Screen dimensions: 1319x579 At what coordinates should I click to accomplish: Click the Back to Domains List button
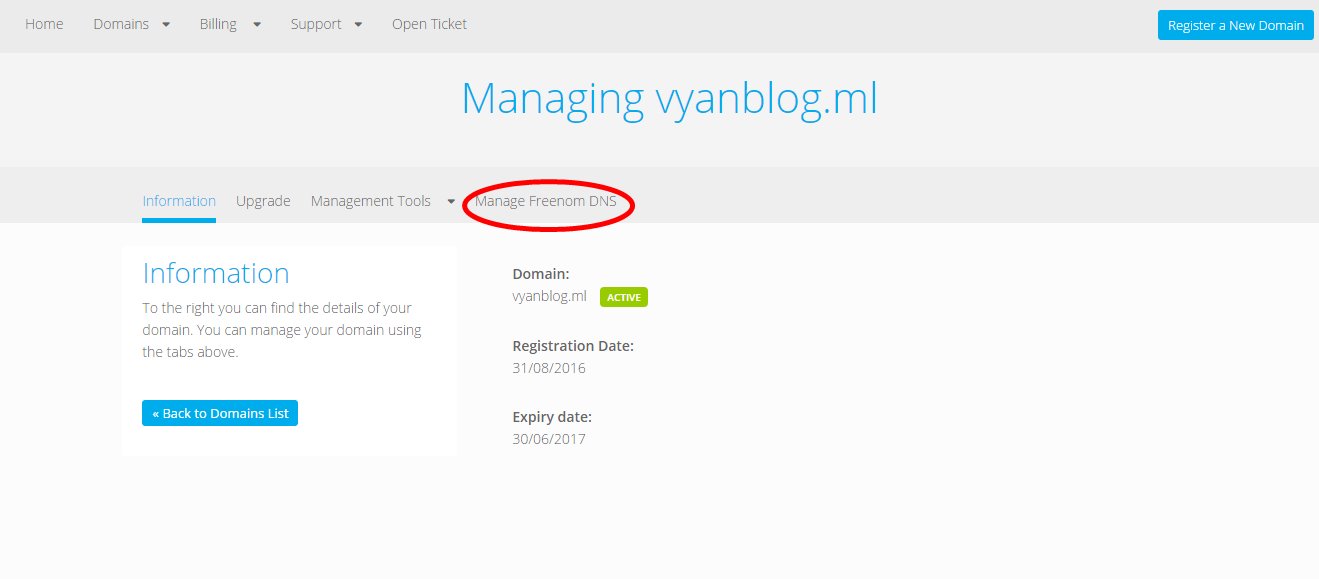point(220,413)
